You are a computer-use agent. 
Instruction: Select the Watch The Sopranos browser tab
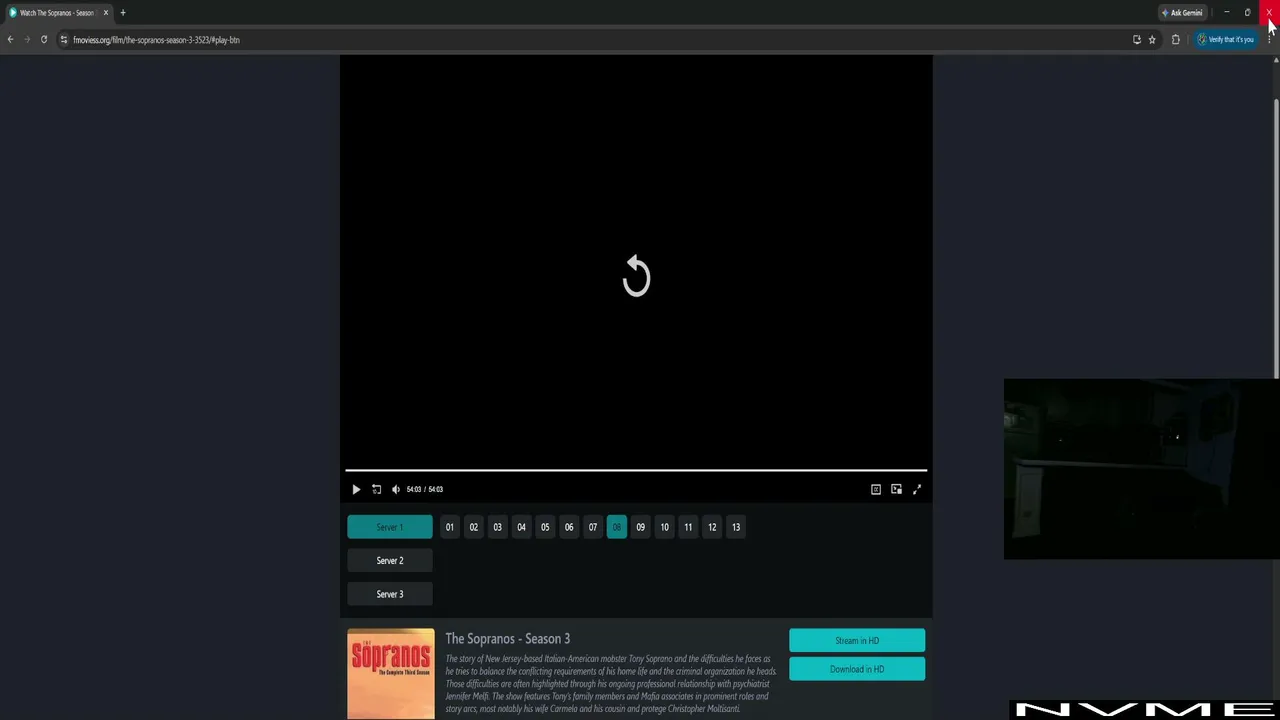coord(58,13)
